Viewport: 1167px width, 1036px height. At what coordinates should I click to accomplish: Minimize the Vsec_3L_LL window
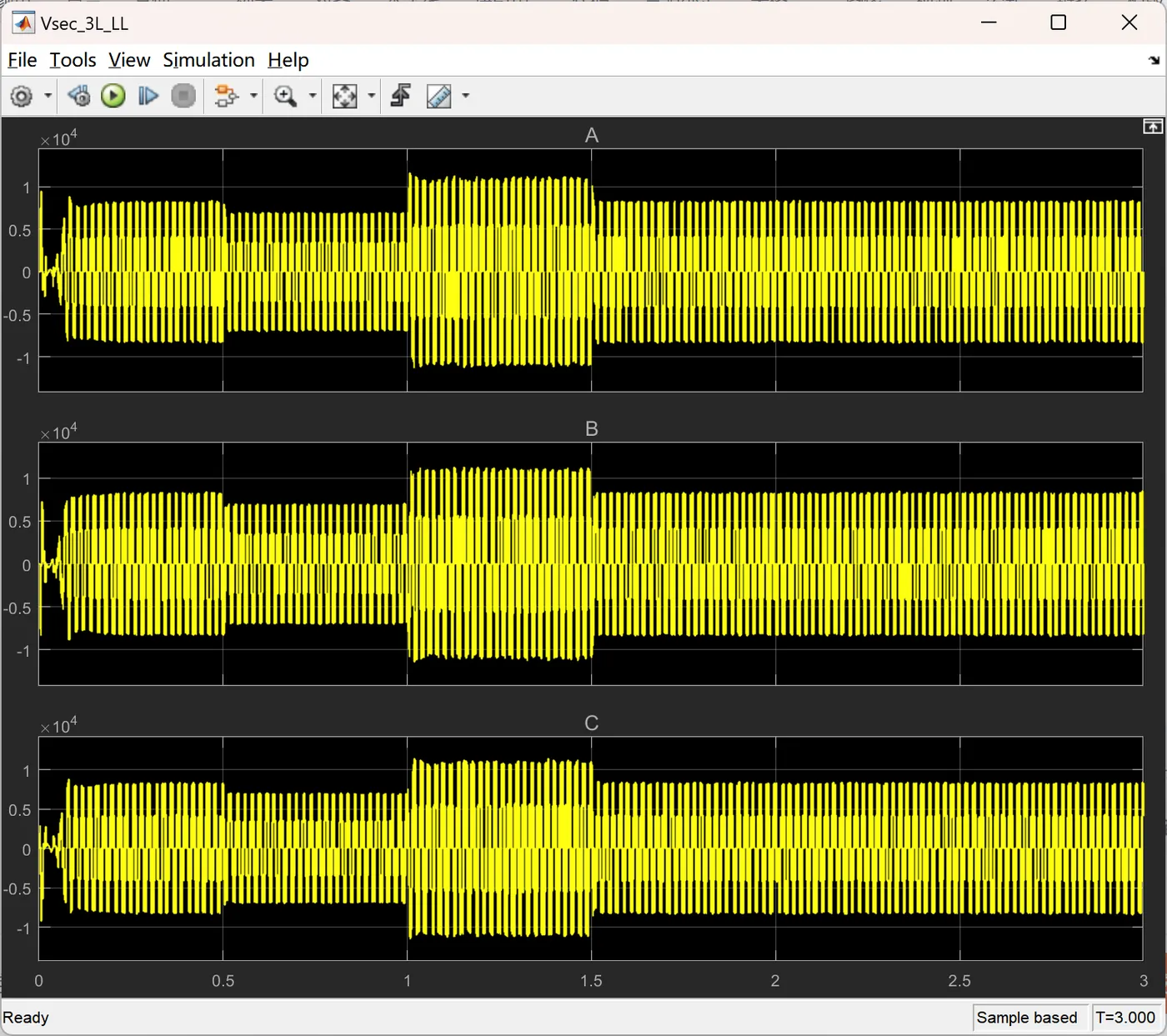[989, 23]
